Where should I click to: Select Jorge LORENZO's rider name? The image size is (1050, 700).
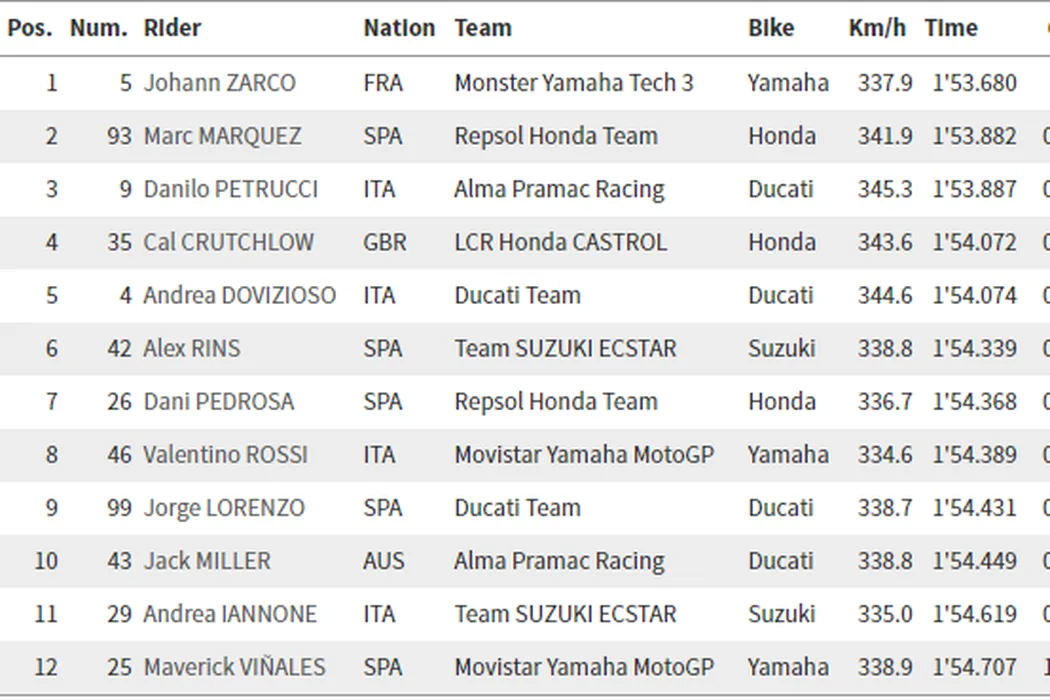click(x=224, y=508)
